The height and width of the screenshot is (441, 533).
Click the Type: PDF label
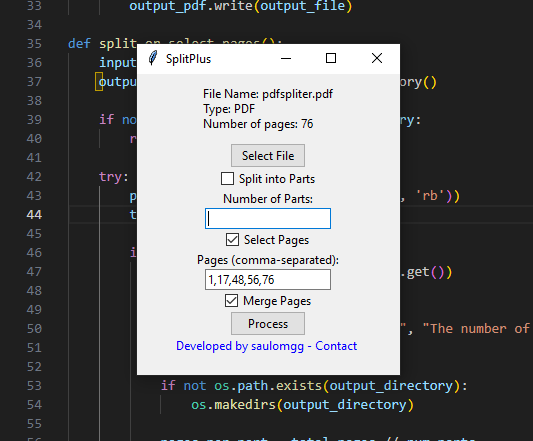[229, 109]
